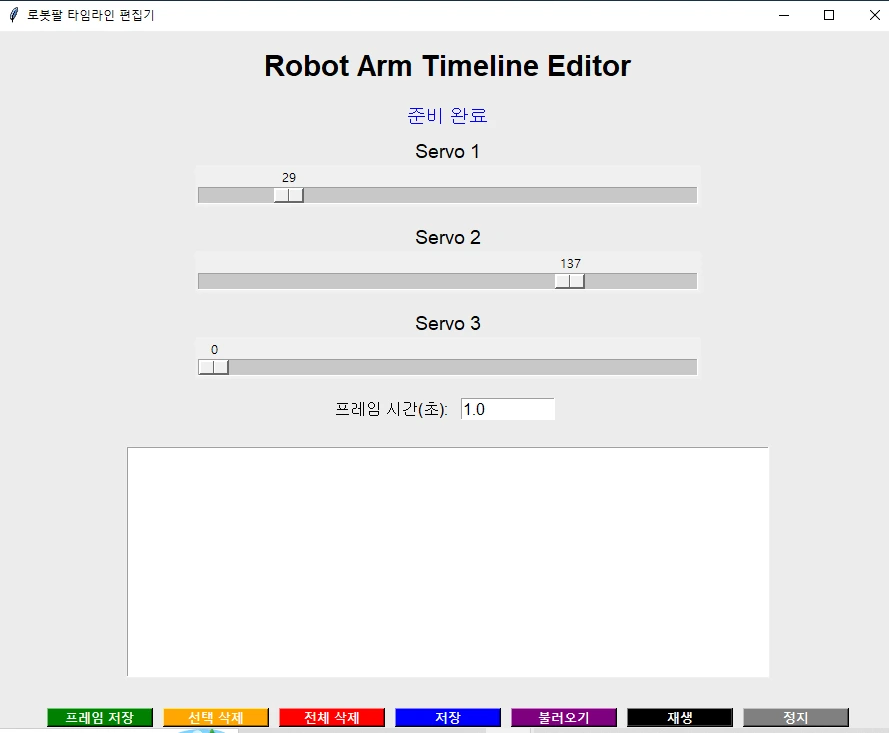Click the Servo 1 track right of handle
Screen dimensions: 889x733
[x=499, y=195]
